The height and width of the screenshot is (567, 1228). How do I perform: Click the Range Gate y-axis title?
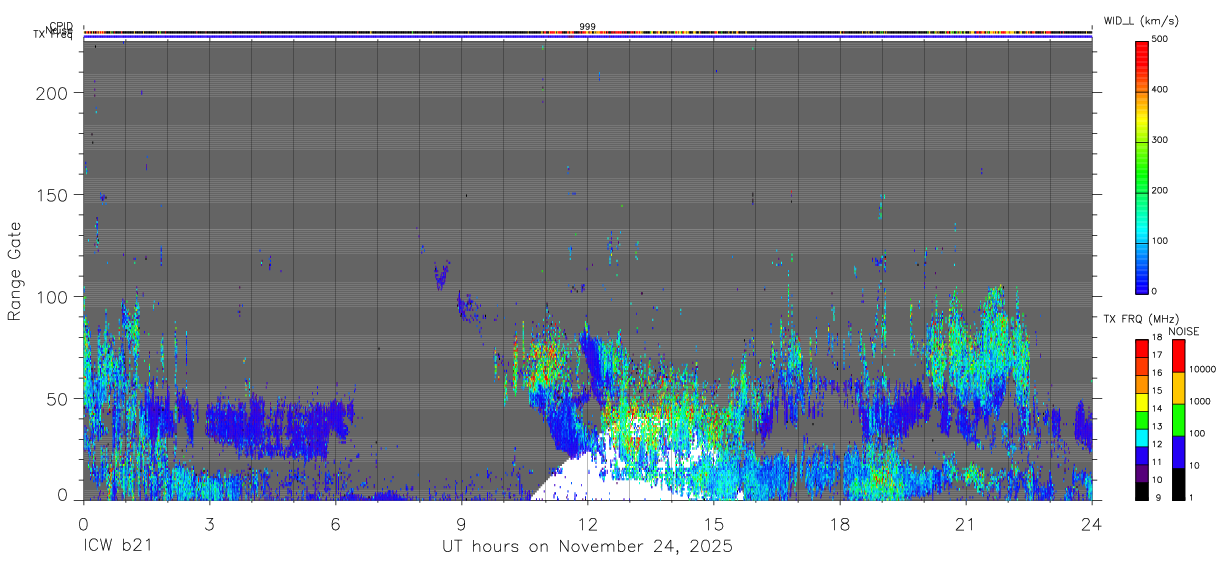[x=15, y=272]
